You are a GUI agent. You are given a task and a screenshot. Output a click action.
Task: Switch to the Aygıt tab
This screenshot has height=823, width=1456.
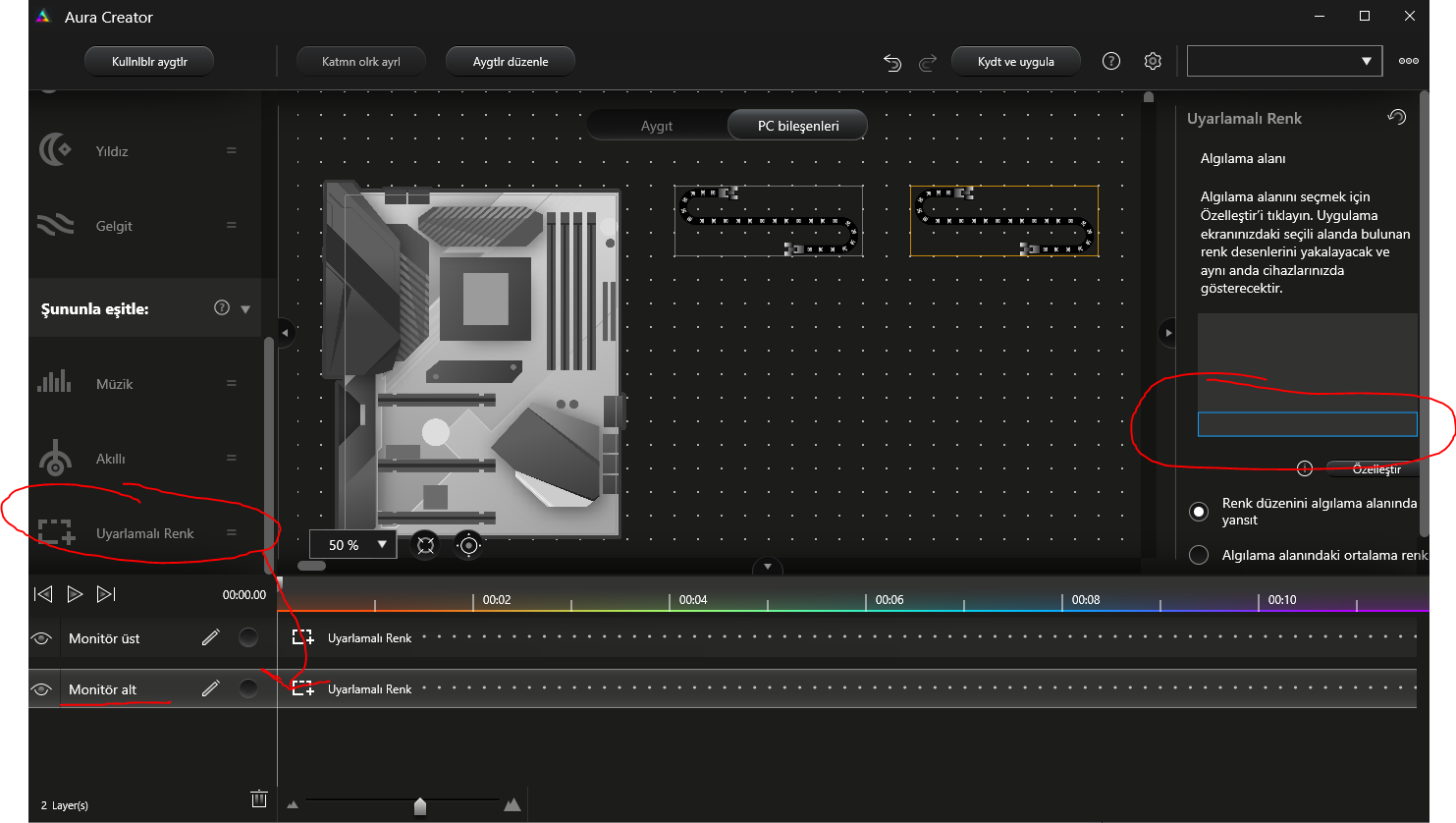point(657,126)
